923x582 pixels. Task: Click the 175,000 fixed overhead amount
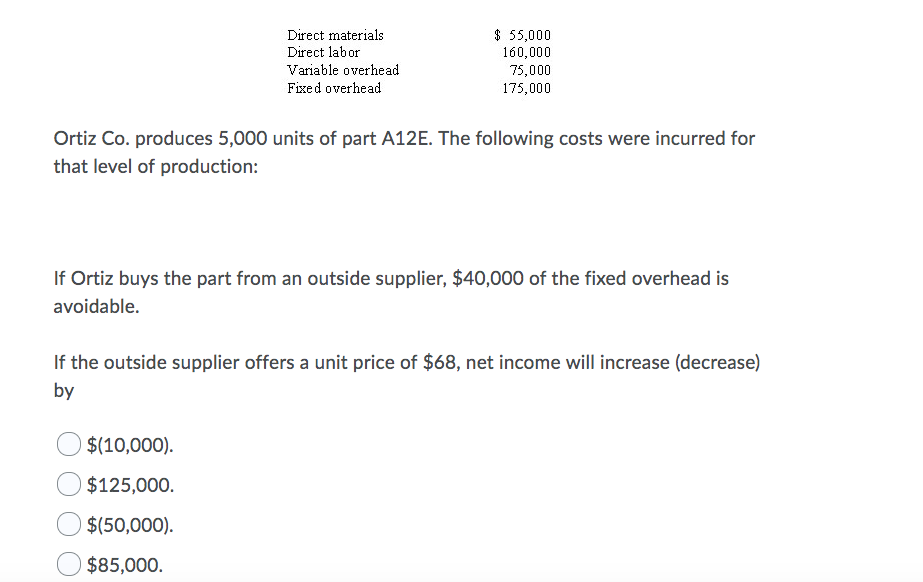click(527, 88)
